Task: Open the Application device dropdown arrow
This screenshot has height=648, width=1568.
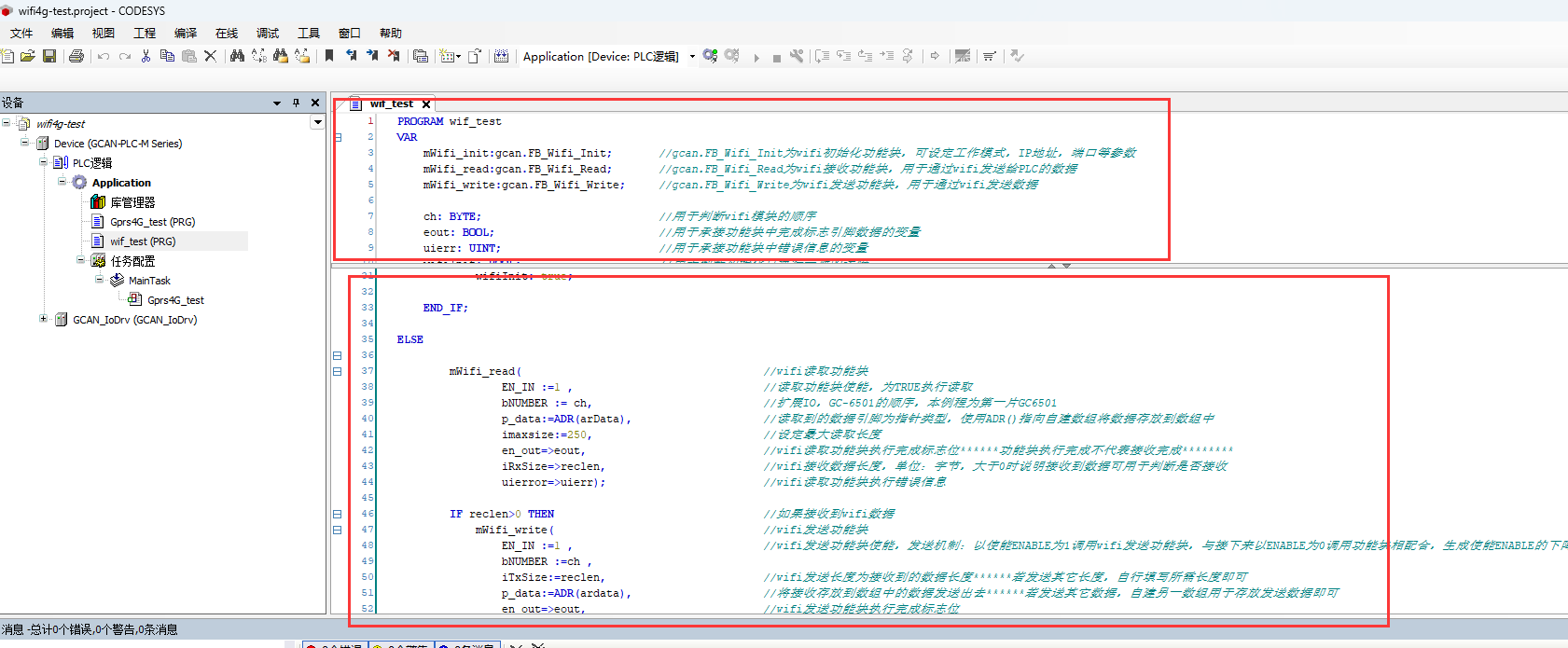Action: click(692, 56)
